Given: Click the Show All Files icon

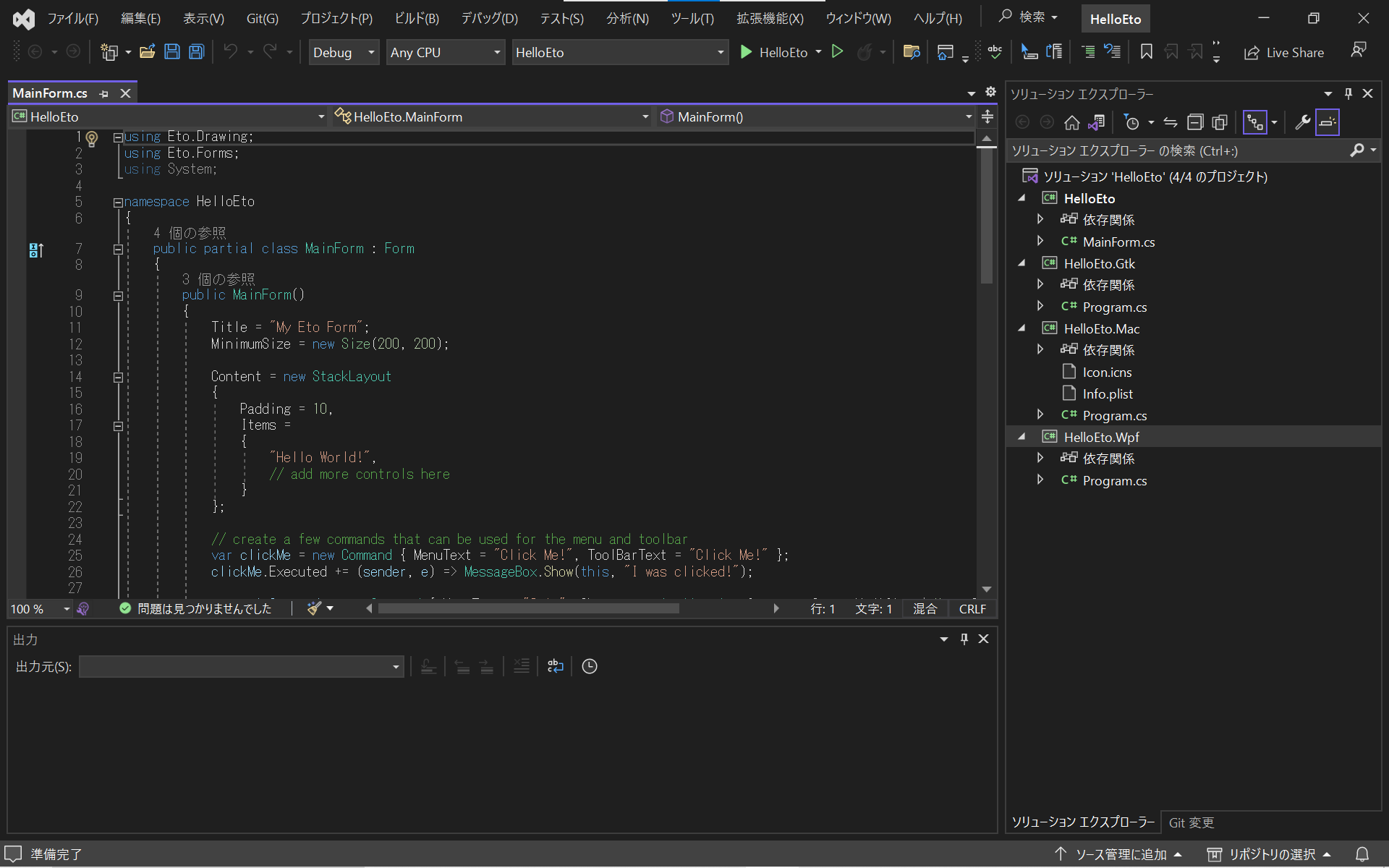Looking at the screenshot, I should tap(1220, 123).
